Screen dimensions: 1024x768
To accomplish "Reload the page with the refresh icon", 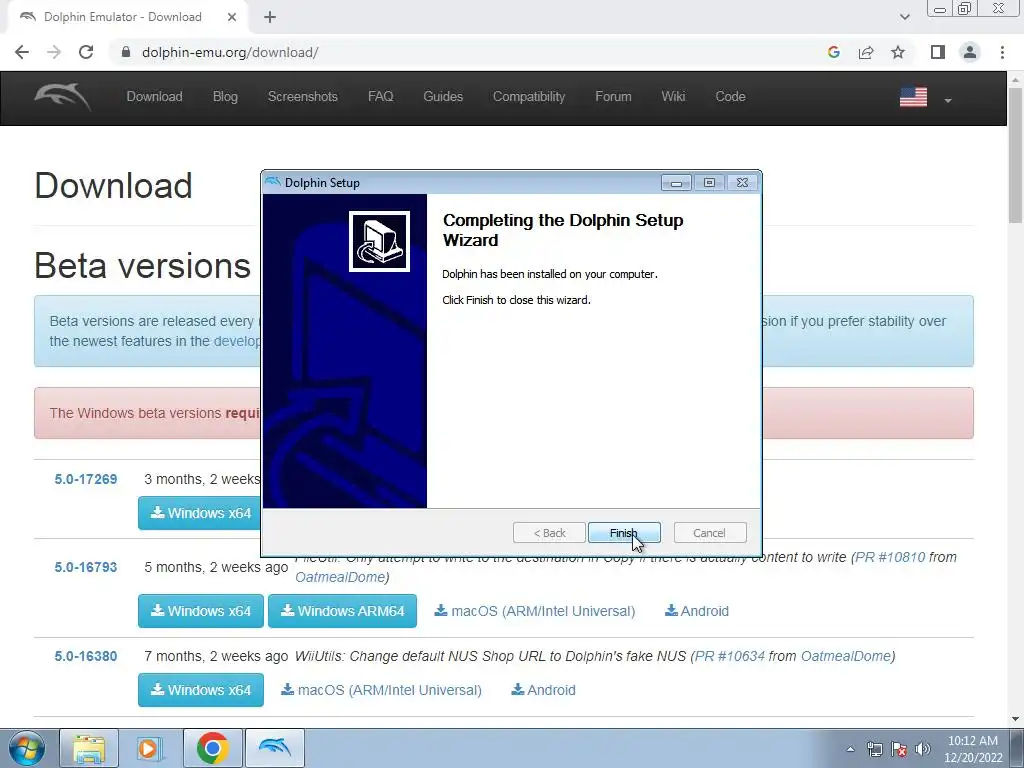I will click(86, 52).
